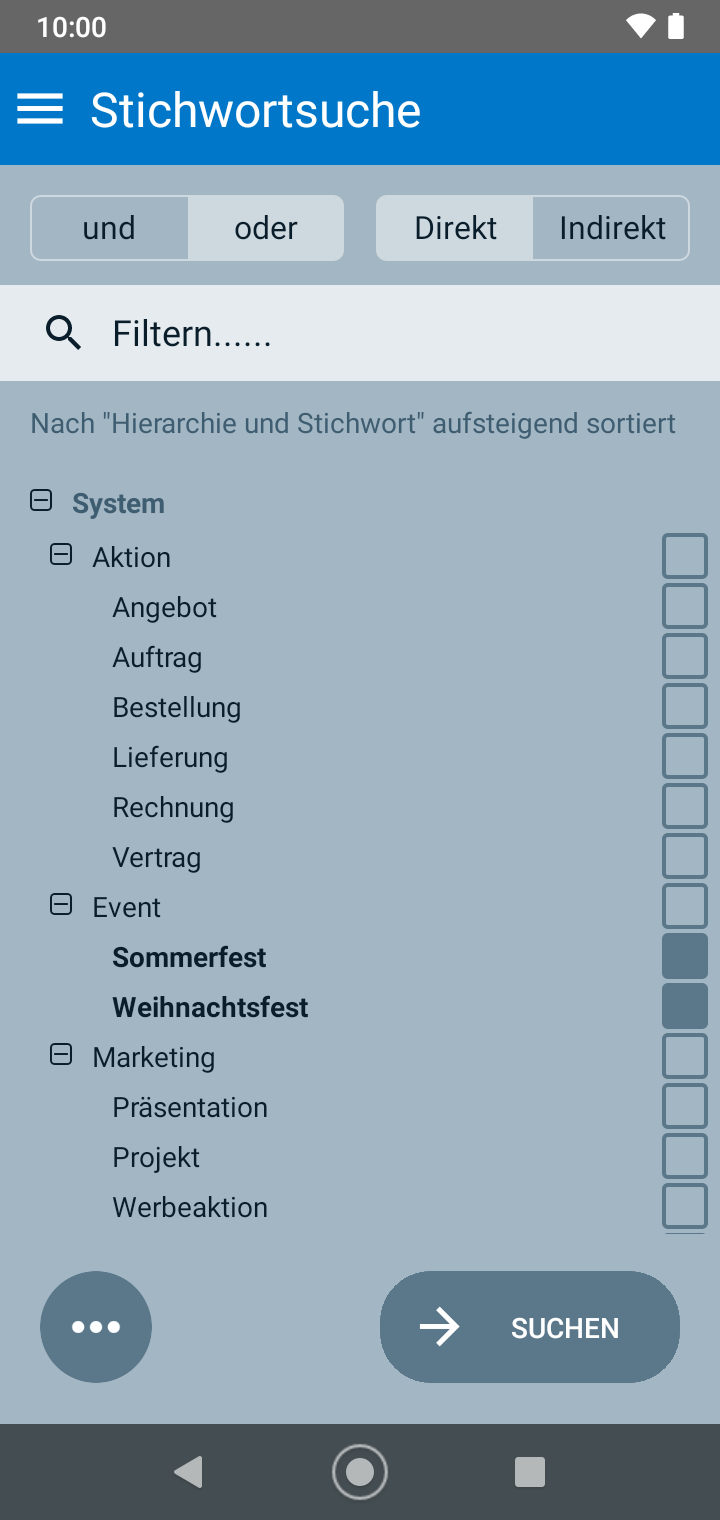Tap the arrow icon on Suchen
The height and width of the screenshot is (1520, 720).
tap(439, 1327)
